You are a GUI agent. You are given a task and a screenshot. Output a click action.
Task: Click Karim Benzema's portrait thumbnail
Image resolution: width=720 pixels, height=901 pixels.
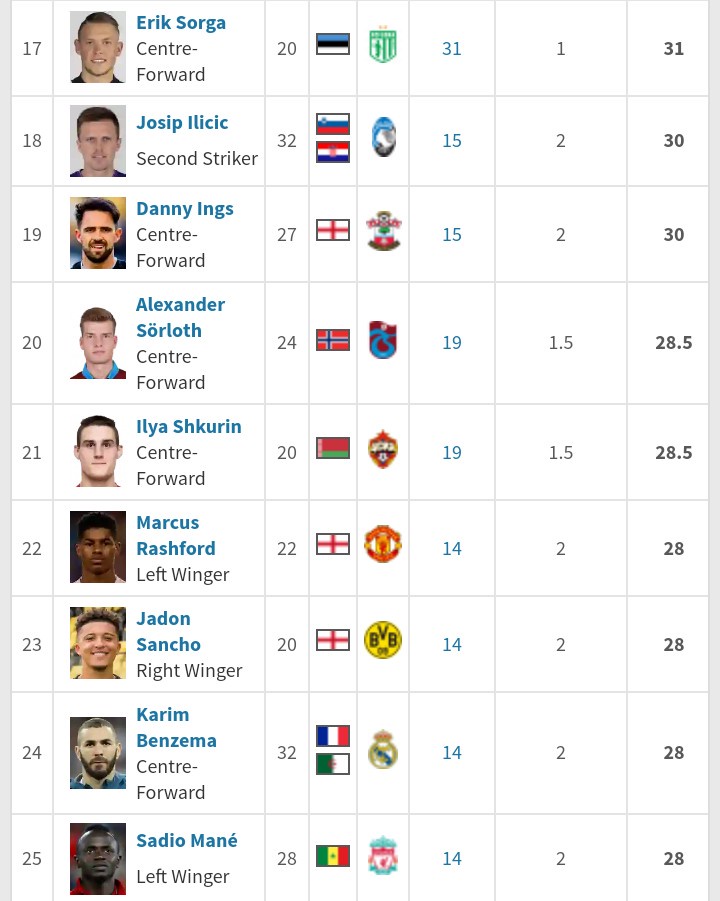tap(98, 752)
